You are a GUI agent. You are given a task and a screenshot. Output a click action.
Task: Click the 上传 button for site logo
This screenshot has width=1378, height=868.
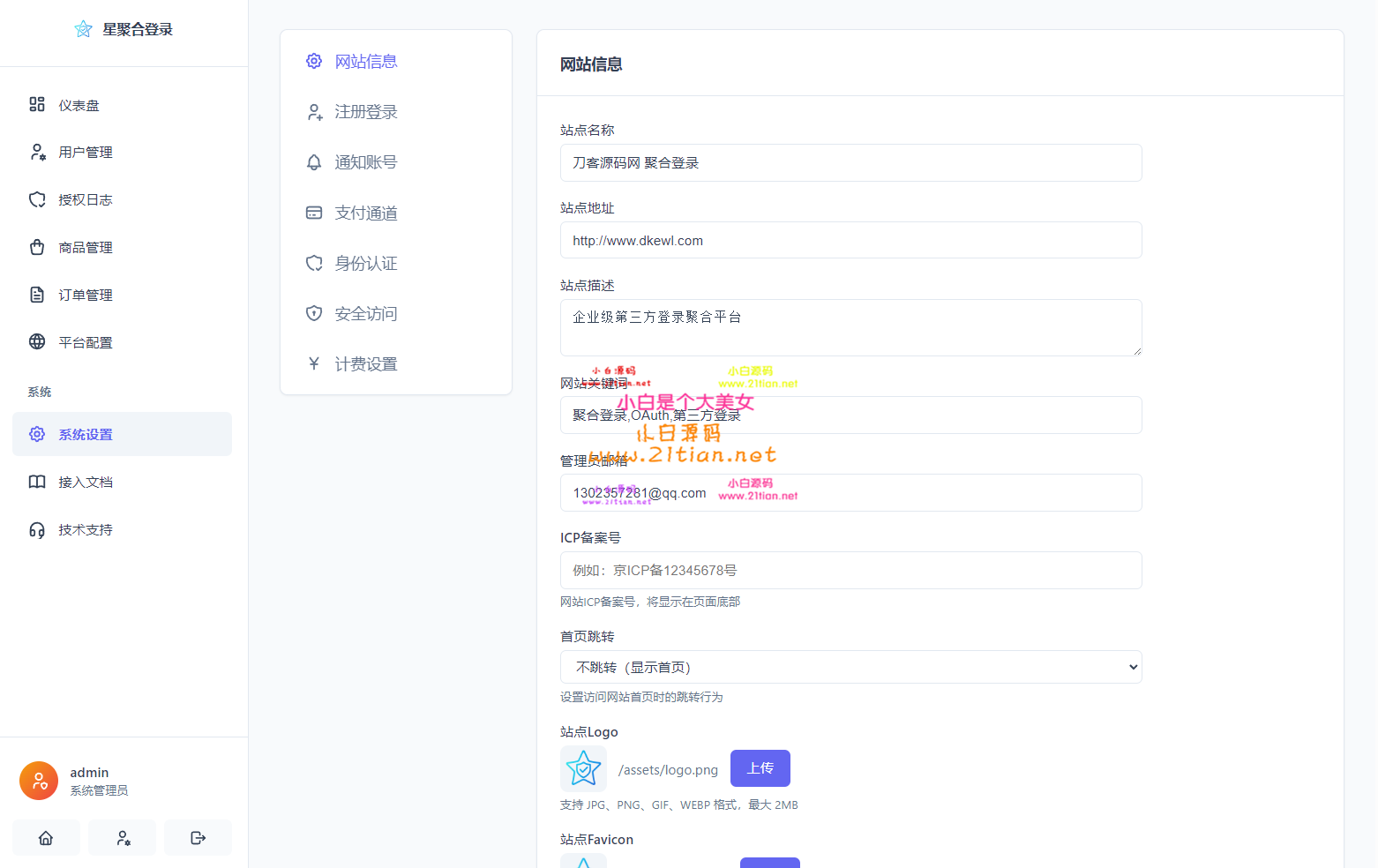[760, 768]
